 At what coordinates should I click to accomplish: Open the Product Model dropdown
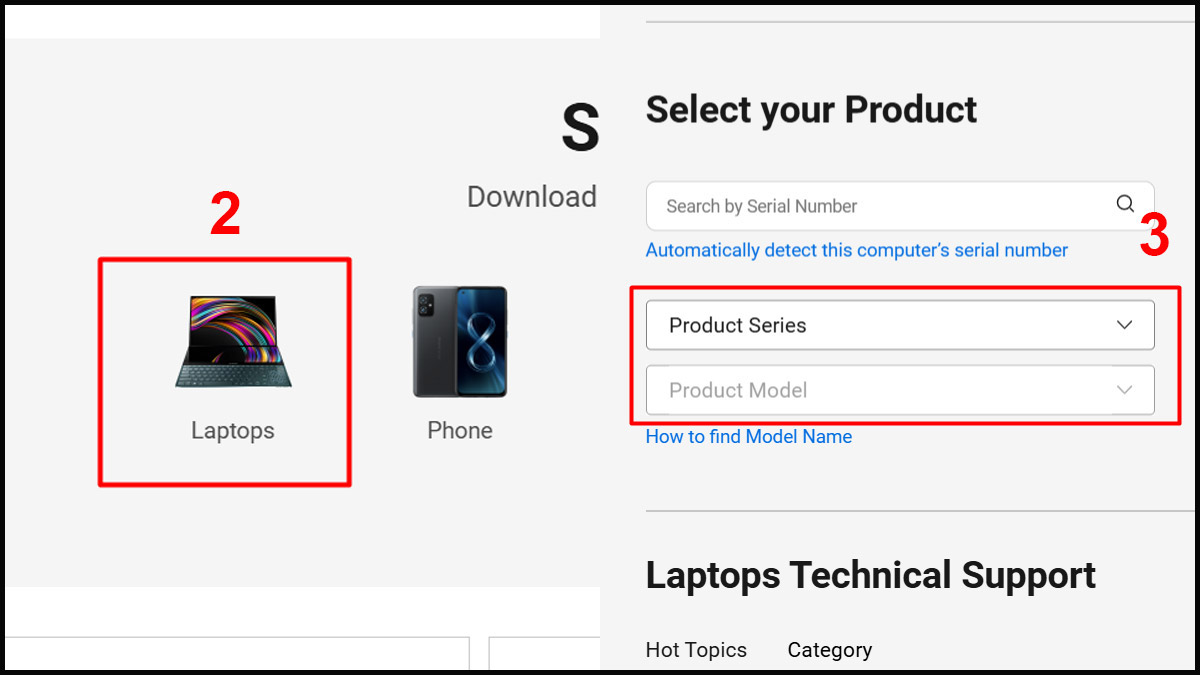[x=900, y=389]
